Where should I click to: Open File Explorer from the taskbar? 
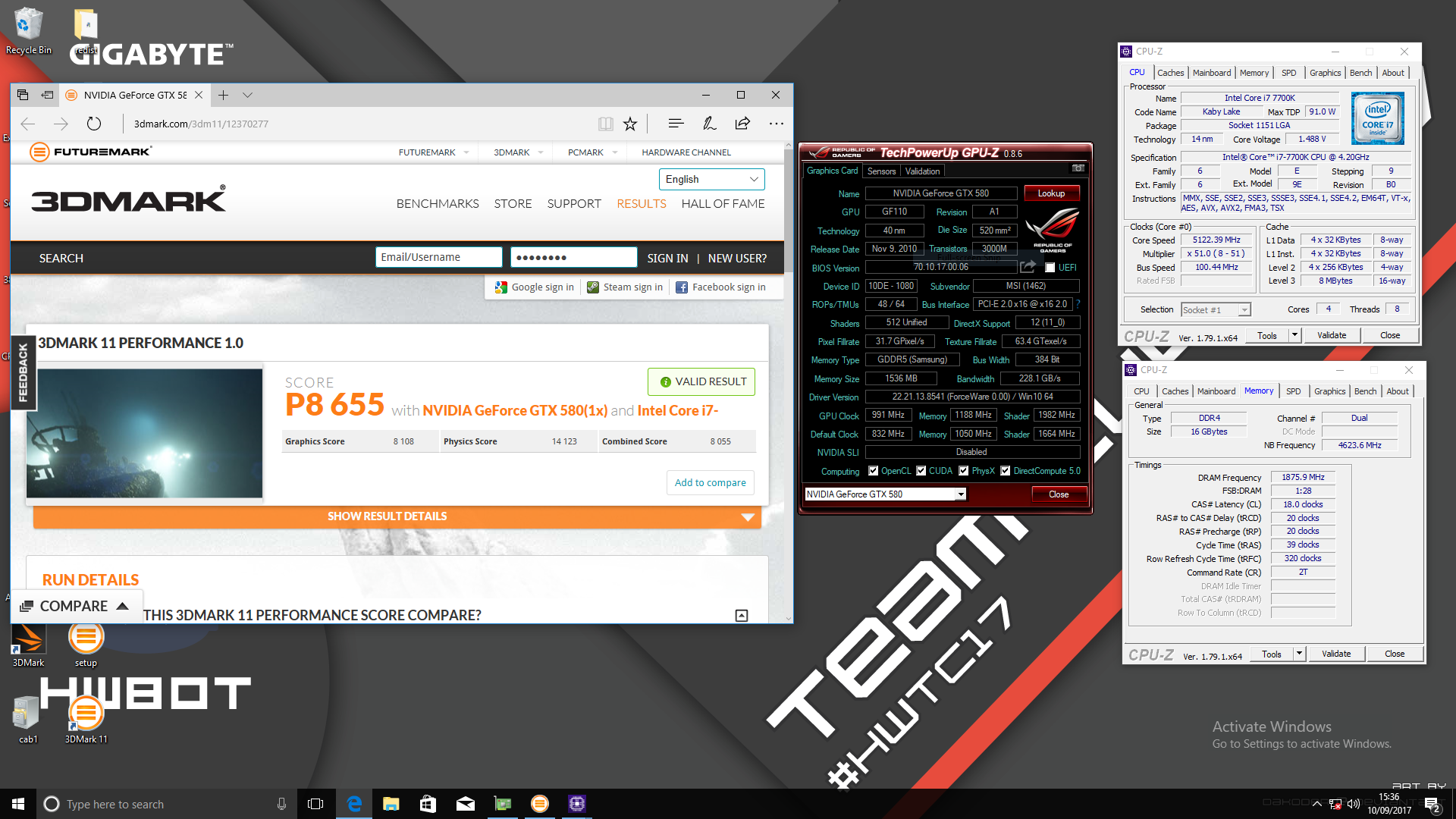click(391, 804)
